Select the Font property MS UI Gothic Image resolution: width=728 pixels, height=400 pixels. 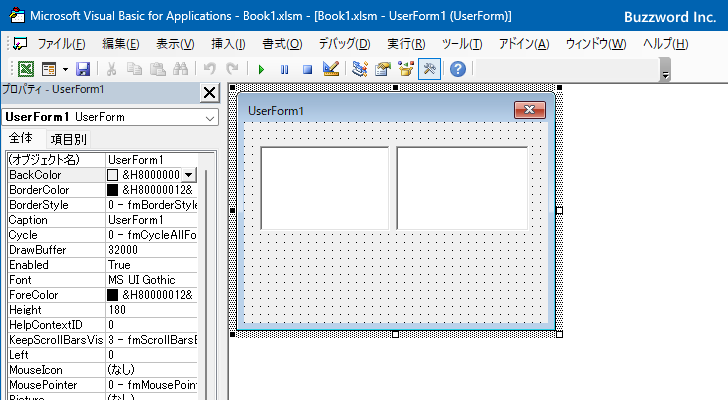(152, 280)
